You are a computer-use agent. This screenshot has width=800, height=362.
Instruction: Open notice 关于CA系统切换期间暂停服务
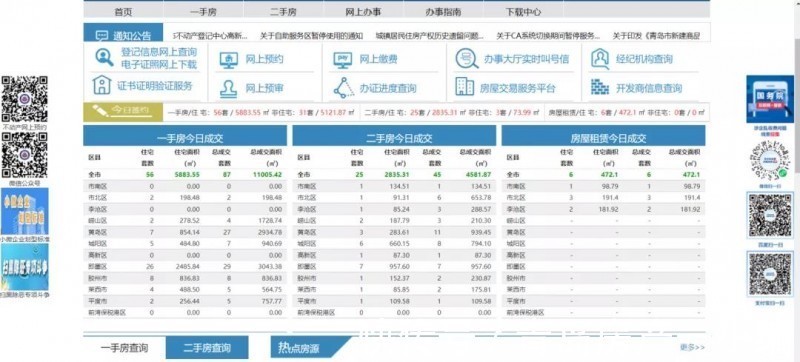pyautogui.click(x=548, y=36)
